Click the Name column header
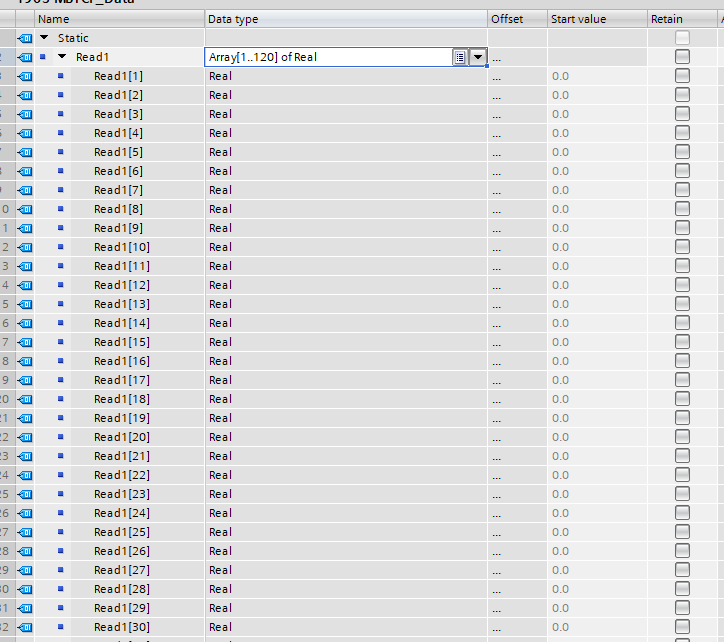 click(x=120, y=19)
